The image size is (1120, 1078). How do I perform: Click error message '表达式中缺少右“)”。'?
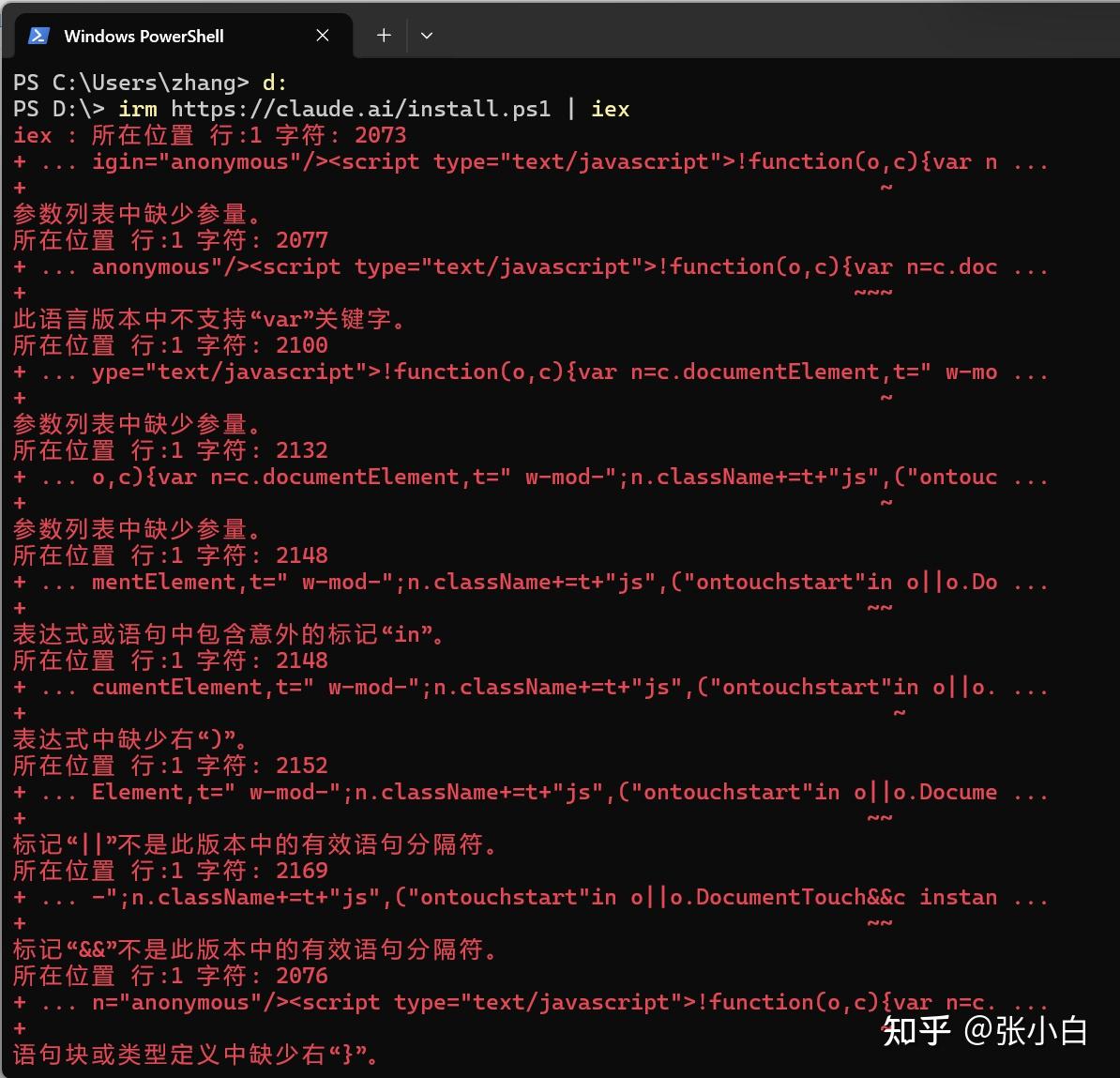click(x=130, y=738)
